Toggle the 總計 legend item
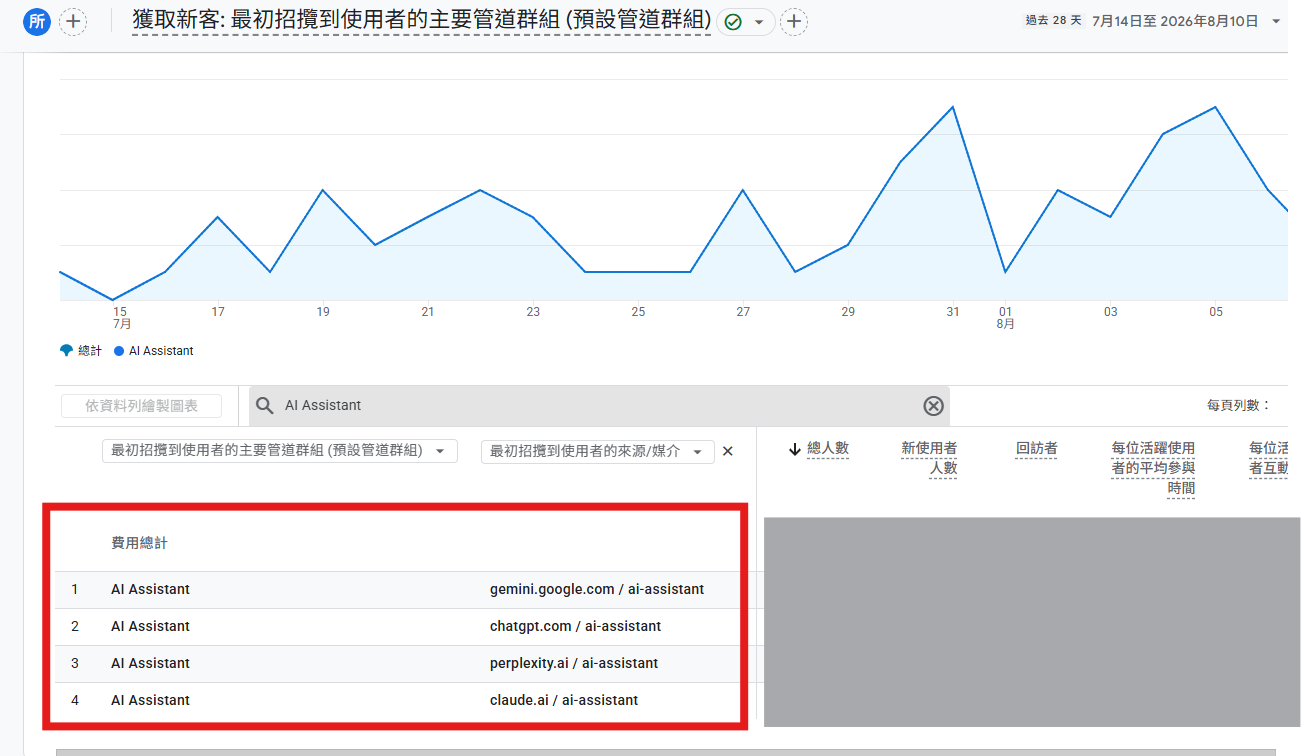This screenshot has height=756, width=1301. click(81, 351)
